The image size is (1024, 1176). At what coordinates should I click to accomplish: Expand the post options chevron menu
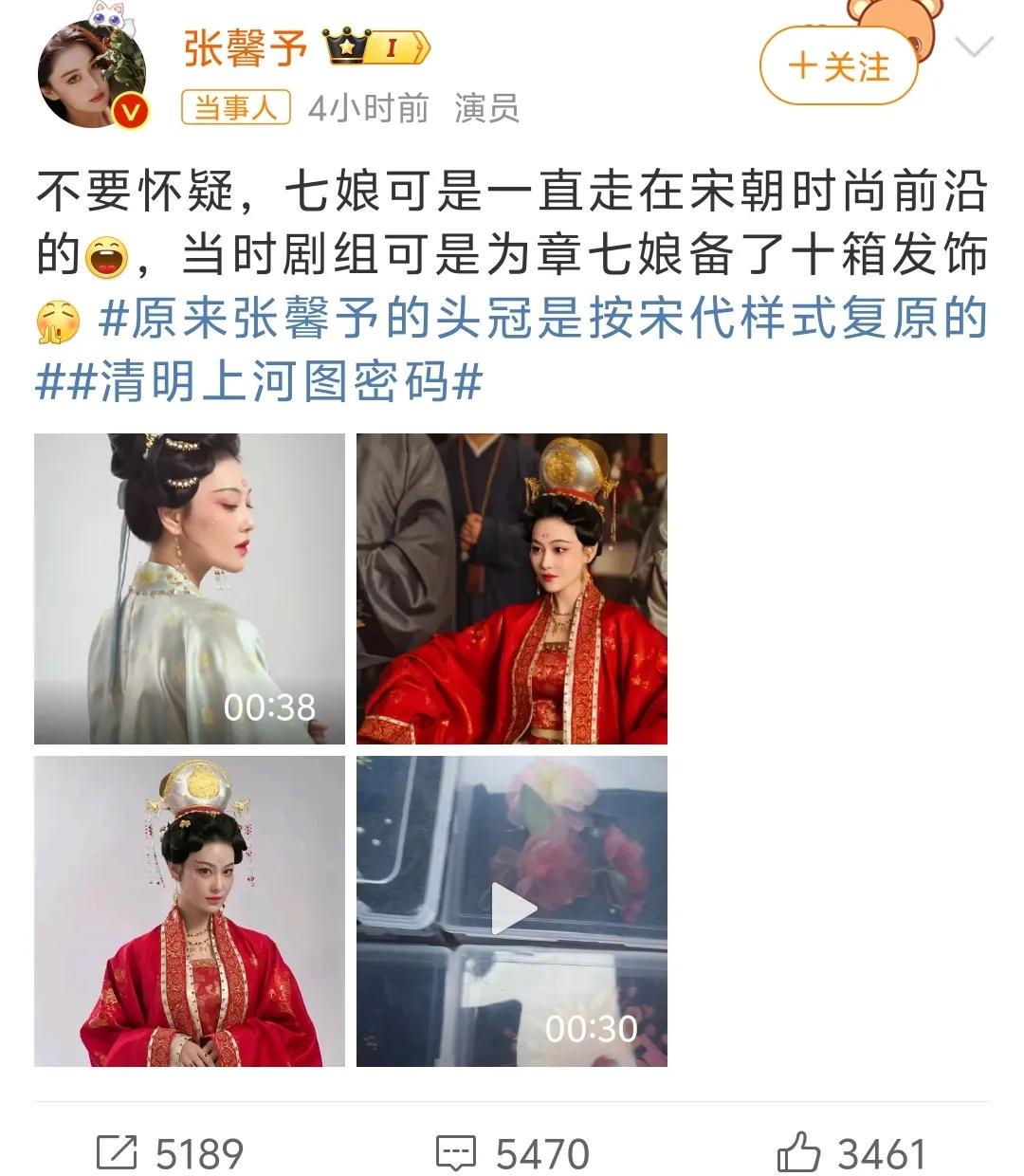pyautogui.click(x=974, y=46)
